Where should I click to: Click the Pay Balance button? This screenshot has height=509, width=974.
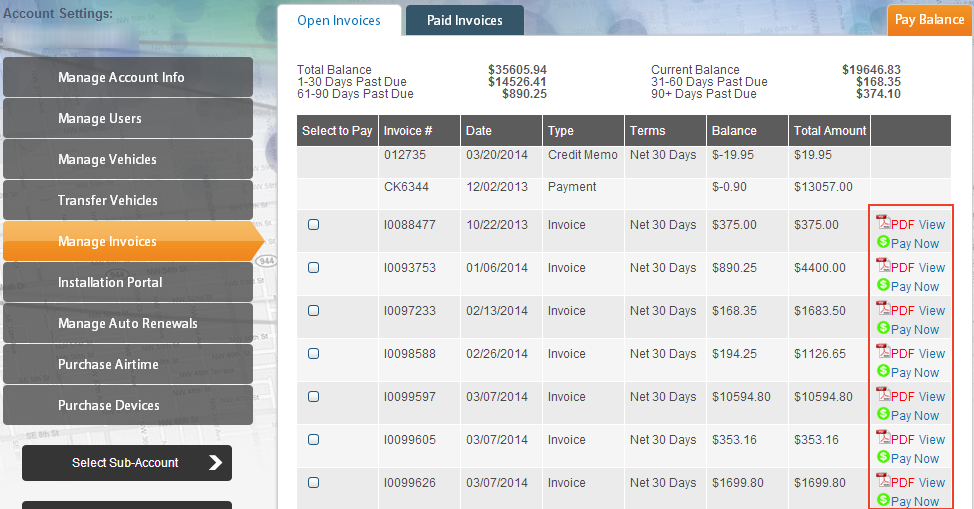click(929, 20)
